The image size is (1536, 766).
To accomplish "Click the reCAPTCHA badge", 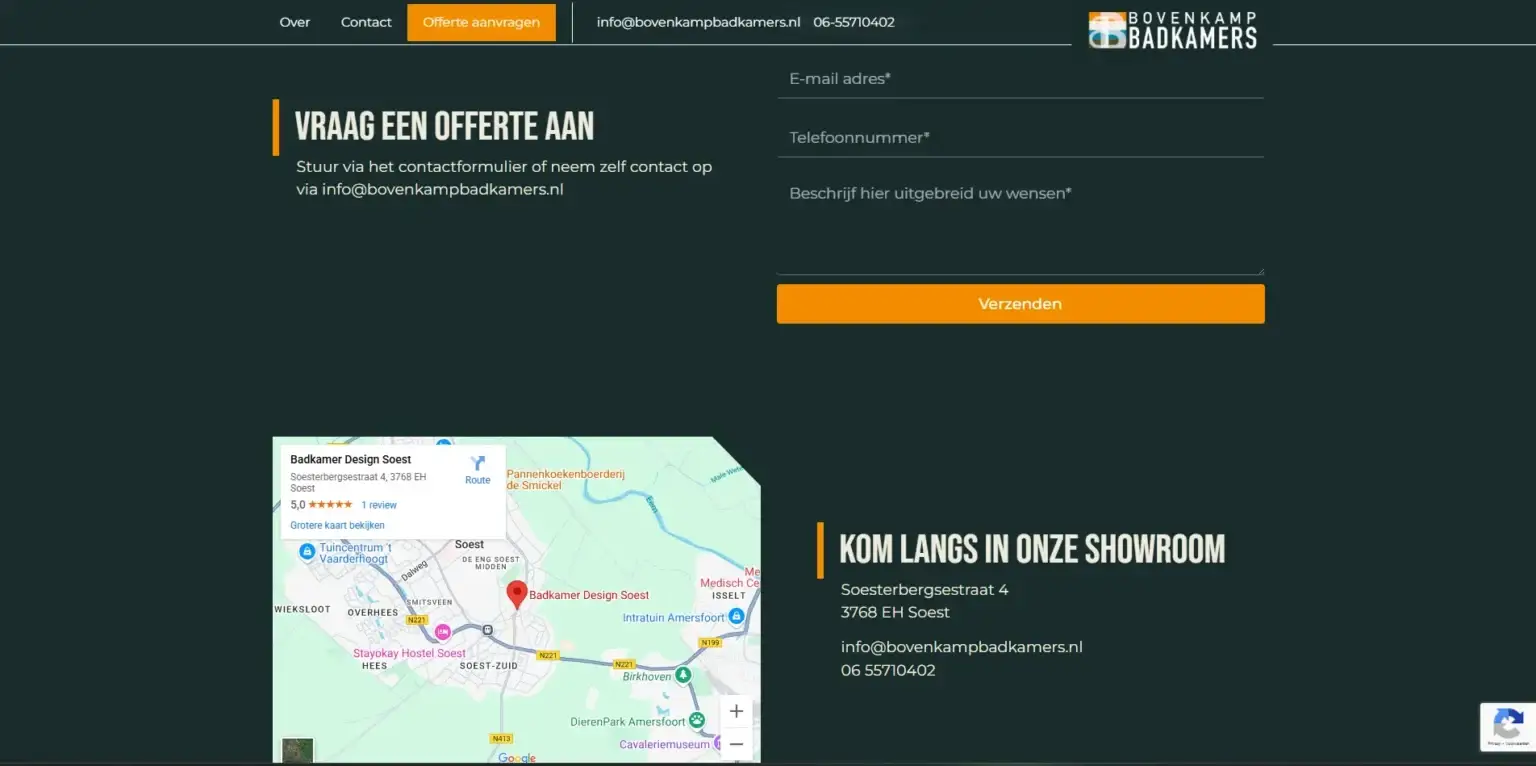I will (1507, 727).
